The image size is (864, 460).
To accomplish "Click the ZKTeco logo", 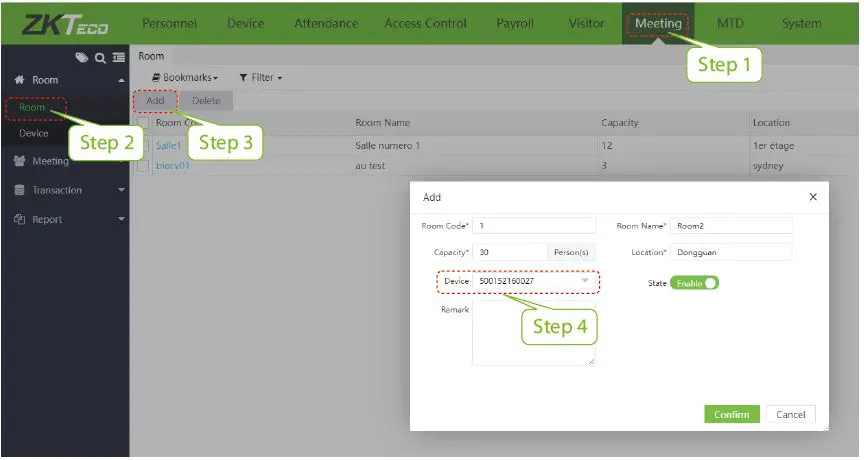I will tap(65, 24).
